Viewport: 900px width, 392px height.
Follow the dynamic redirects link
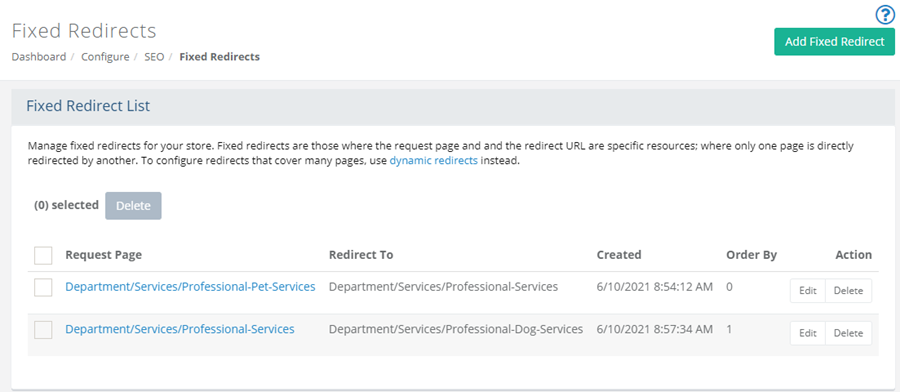(x=433, y=161)
